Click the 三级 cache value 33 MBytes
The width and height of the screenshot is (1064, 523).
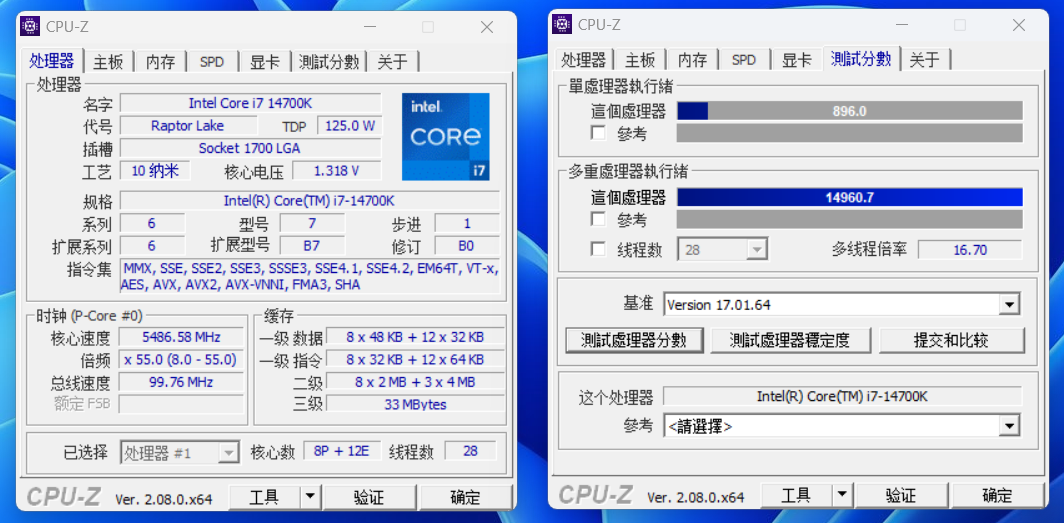click(415, 404)
